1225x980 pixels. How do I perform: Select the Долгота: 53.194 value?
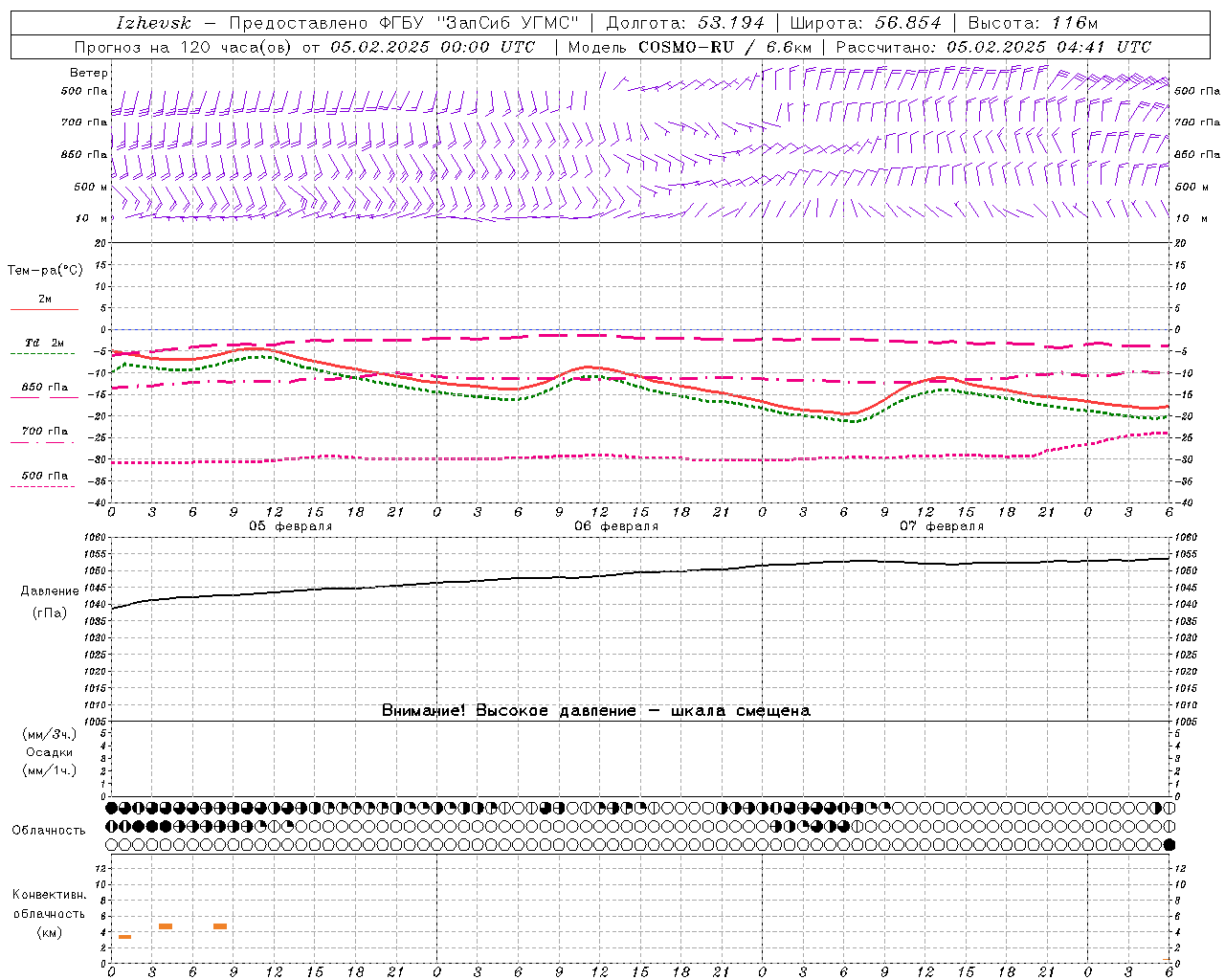tap(685, 23)
